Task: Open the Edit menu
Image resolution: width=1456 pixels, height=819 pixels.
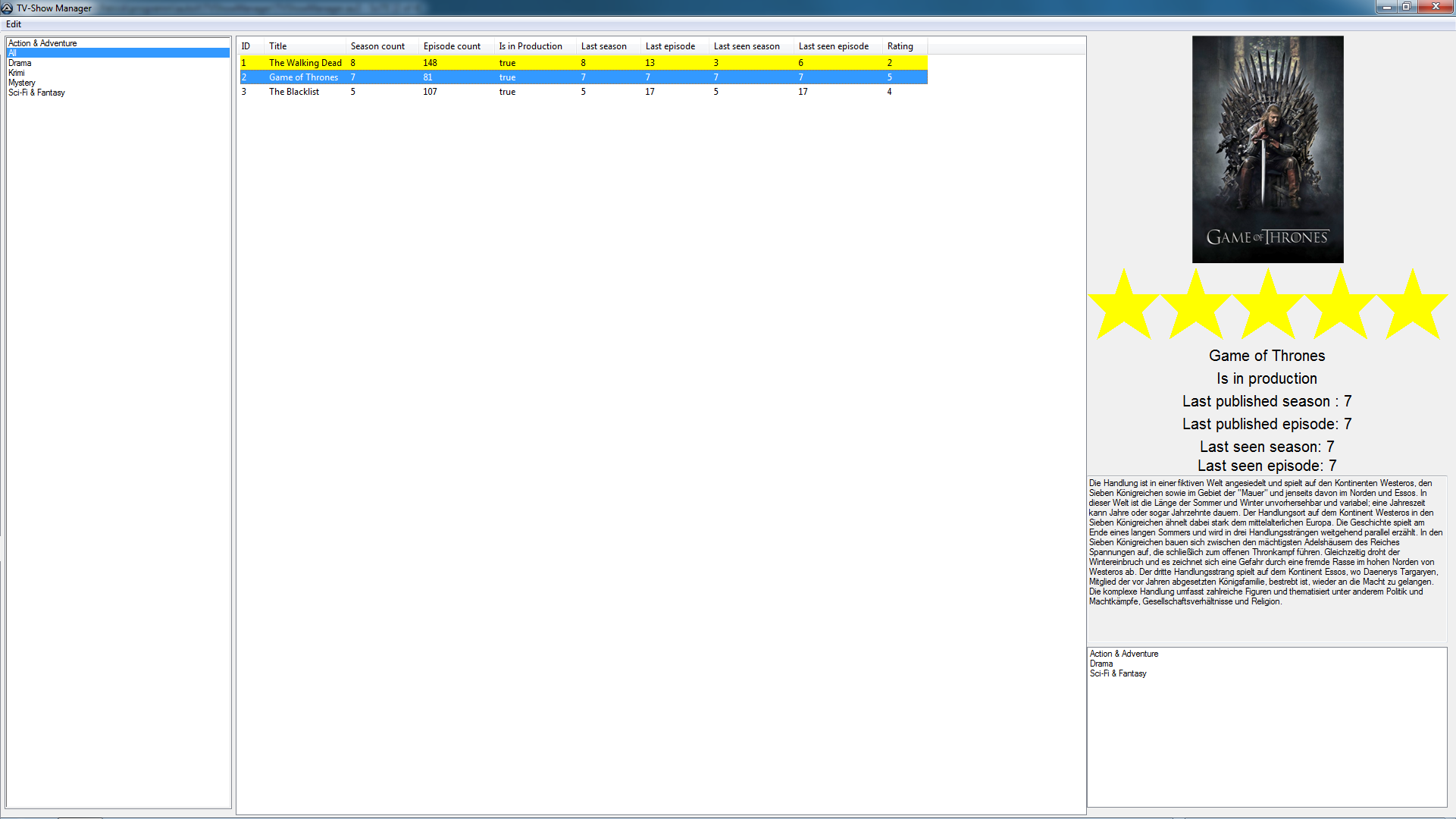Action: tap(14, 24)
